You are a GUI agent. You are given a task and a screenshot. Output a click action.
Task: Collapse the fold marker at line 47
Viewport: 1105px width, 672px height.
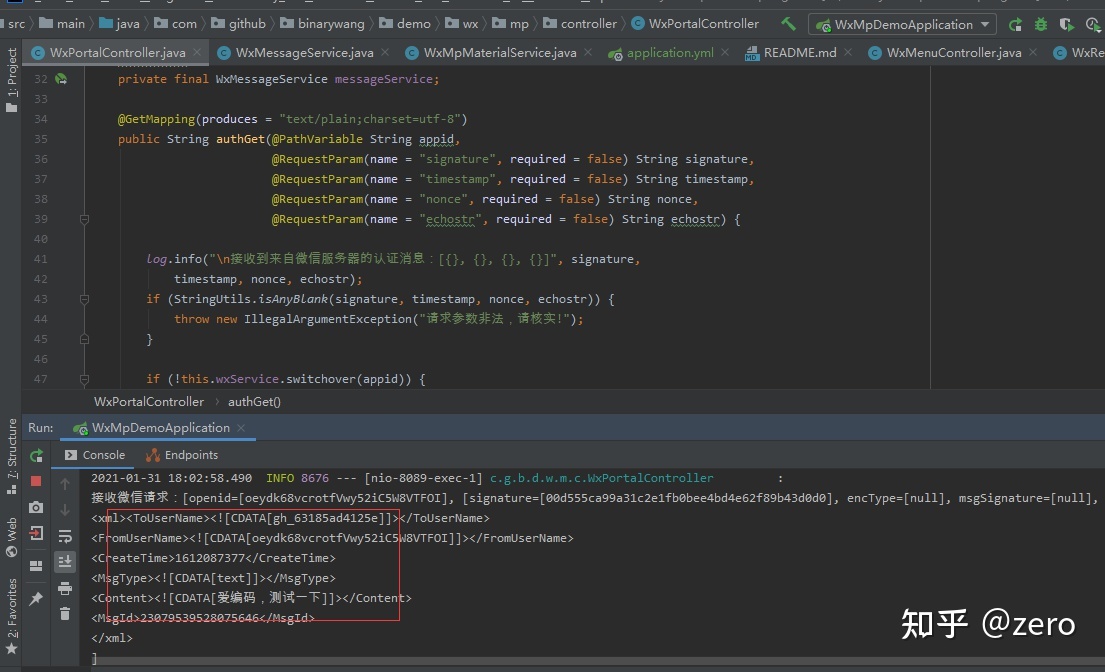pos(85,379)
